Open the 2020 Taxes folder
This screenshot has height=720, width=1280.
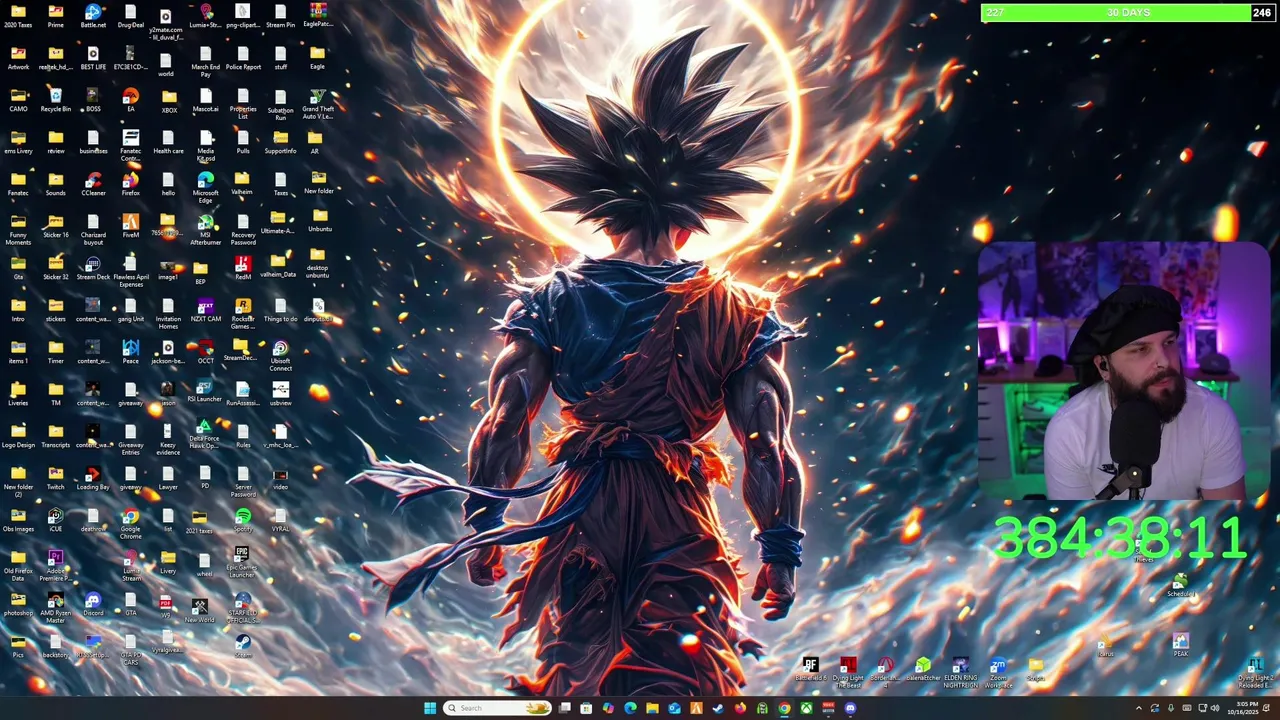click(x=18, y=16)
